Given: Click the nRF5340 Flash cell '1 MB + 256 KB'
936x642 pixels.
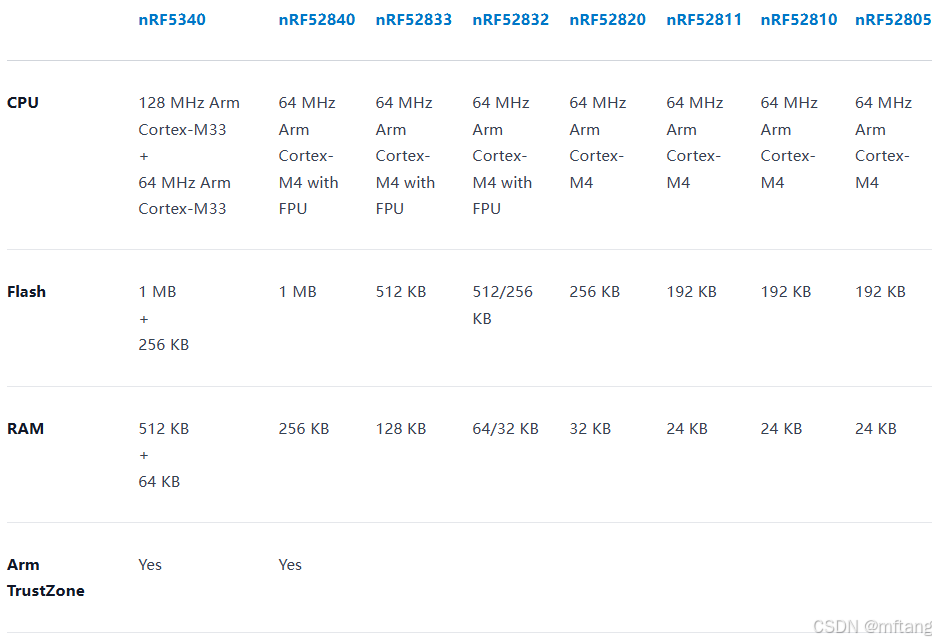Looking at the screenshot, I should pyautogui.click(x=164, y=318).
